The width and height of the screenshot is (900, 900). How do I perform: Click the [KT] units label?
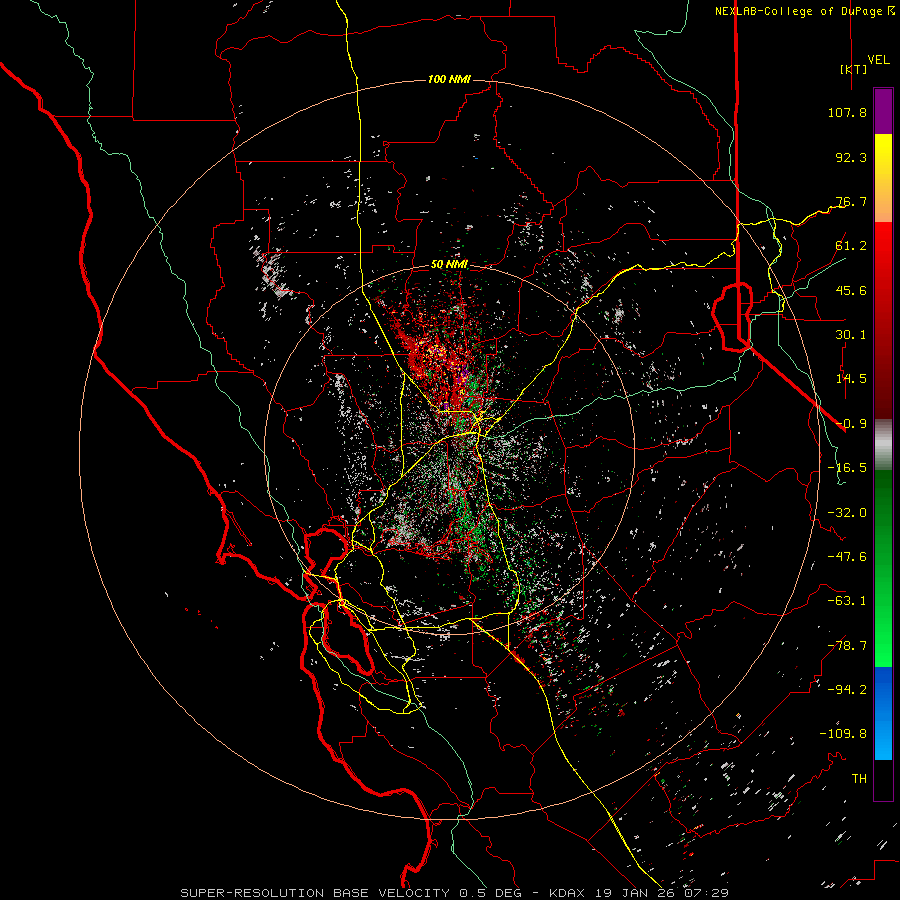854,69
